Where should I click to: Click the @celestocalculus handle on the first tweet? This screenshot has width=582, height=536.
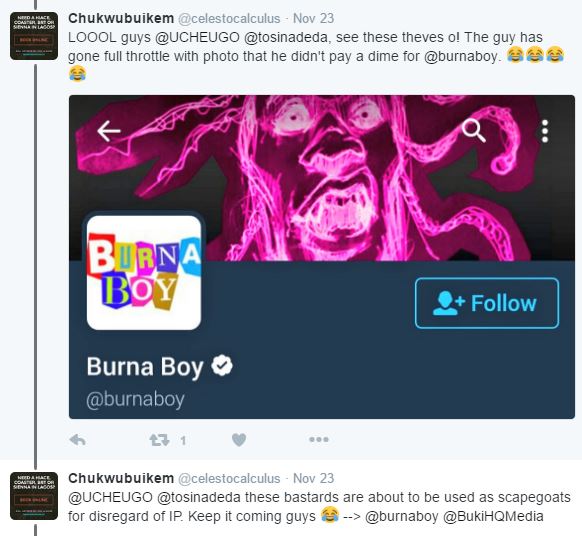pos(229,18)
